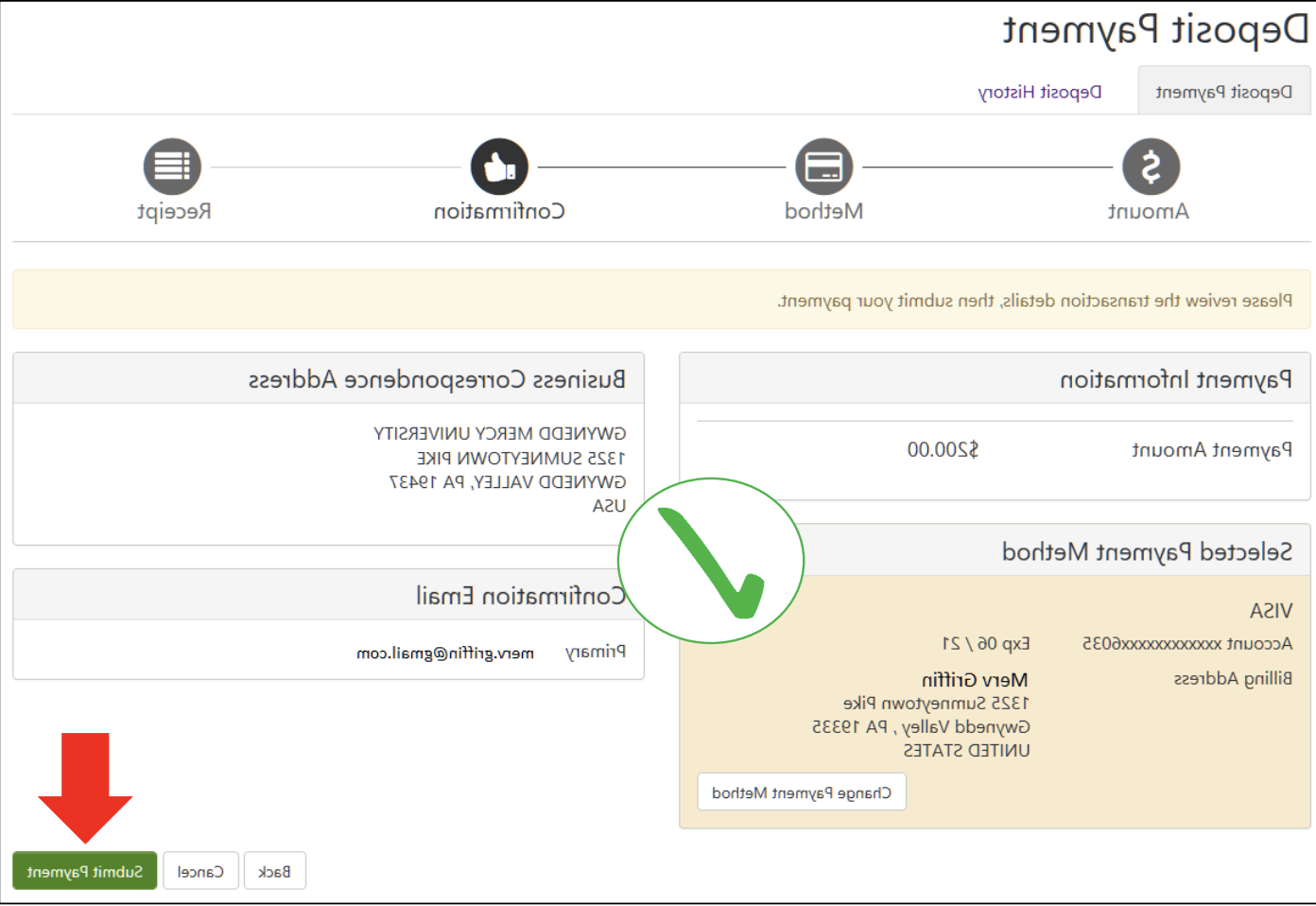Click the Payment Amount label

click(1212, 449)
